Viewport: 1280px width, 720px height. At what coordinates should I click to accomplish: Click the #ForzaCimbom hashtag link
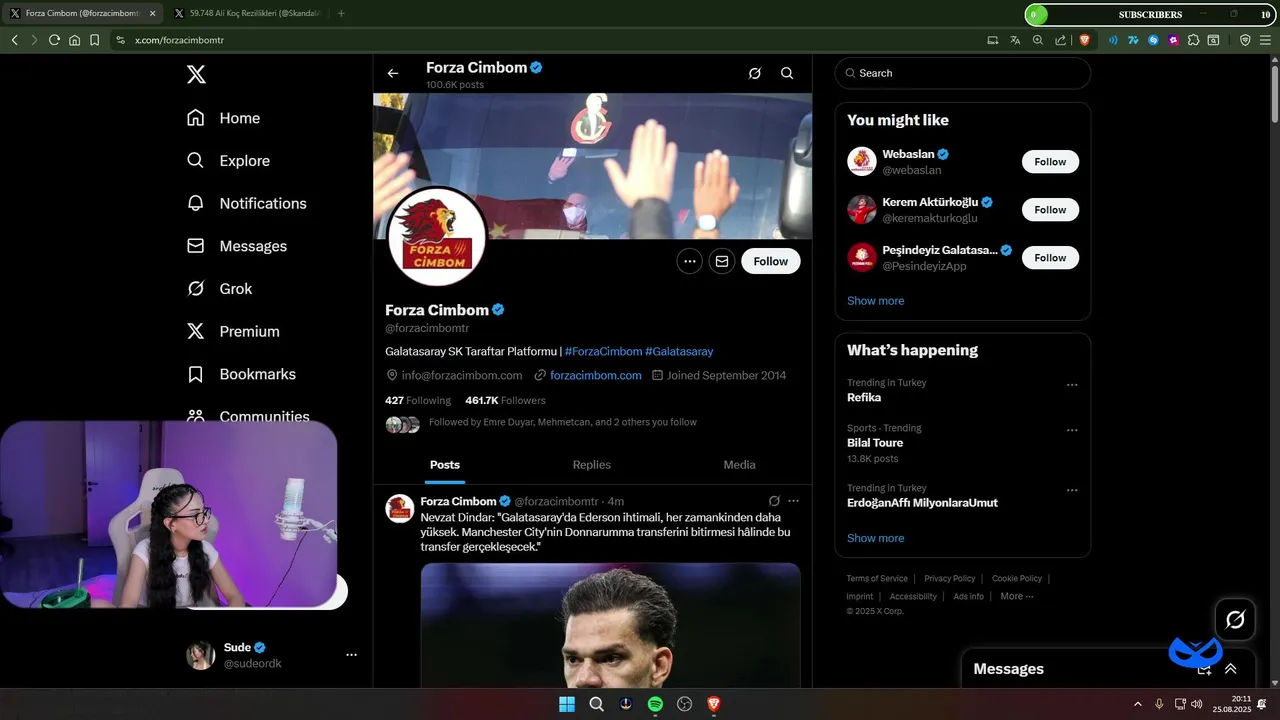[603, 351]
